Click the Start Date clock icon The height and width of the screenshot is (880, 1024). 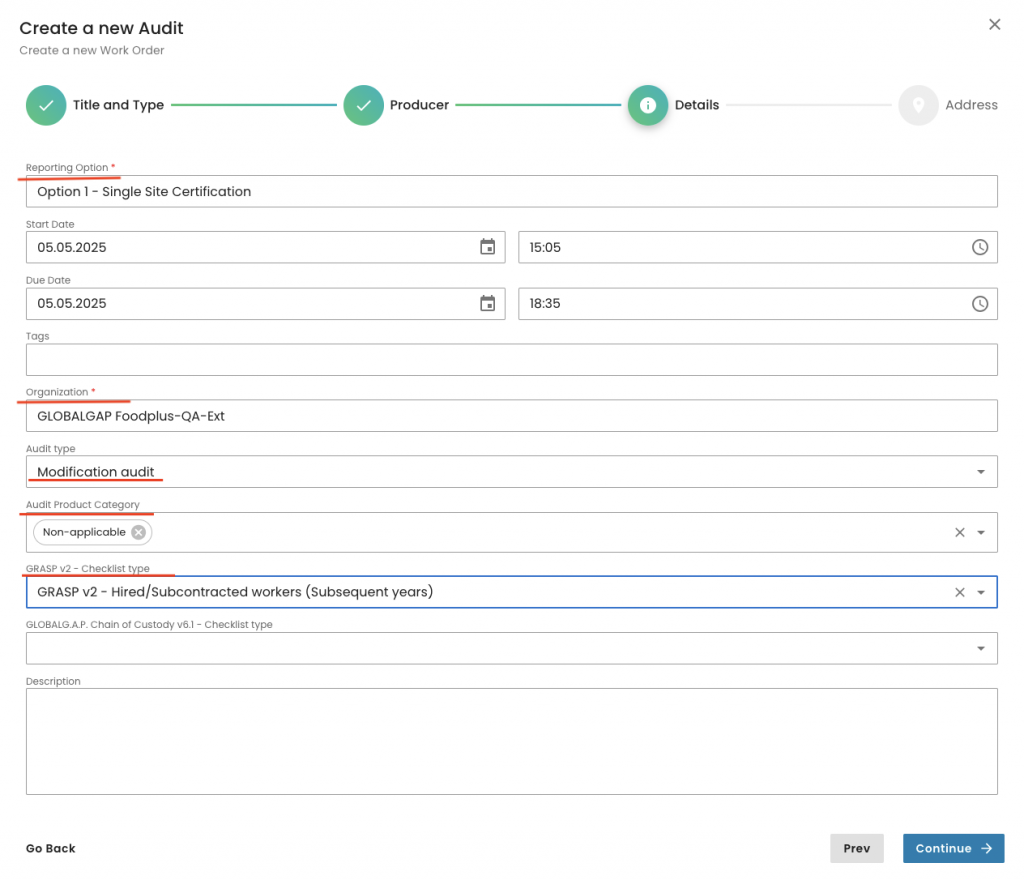980,247
